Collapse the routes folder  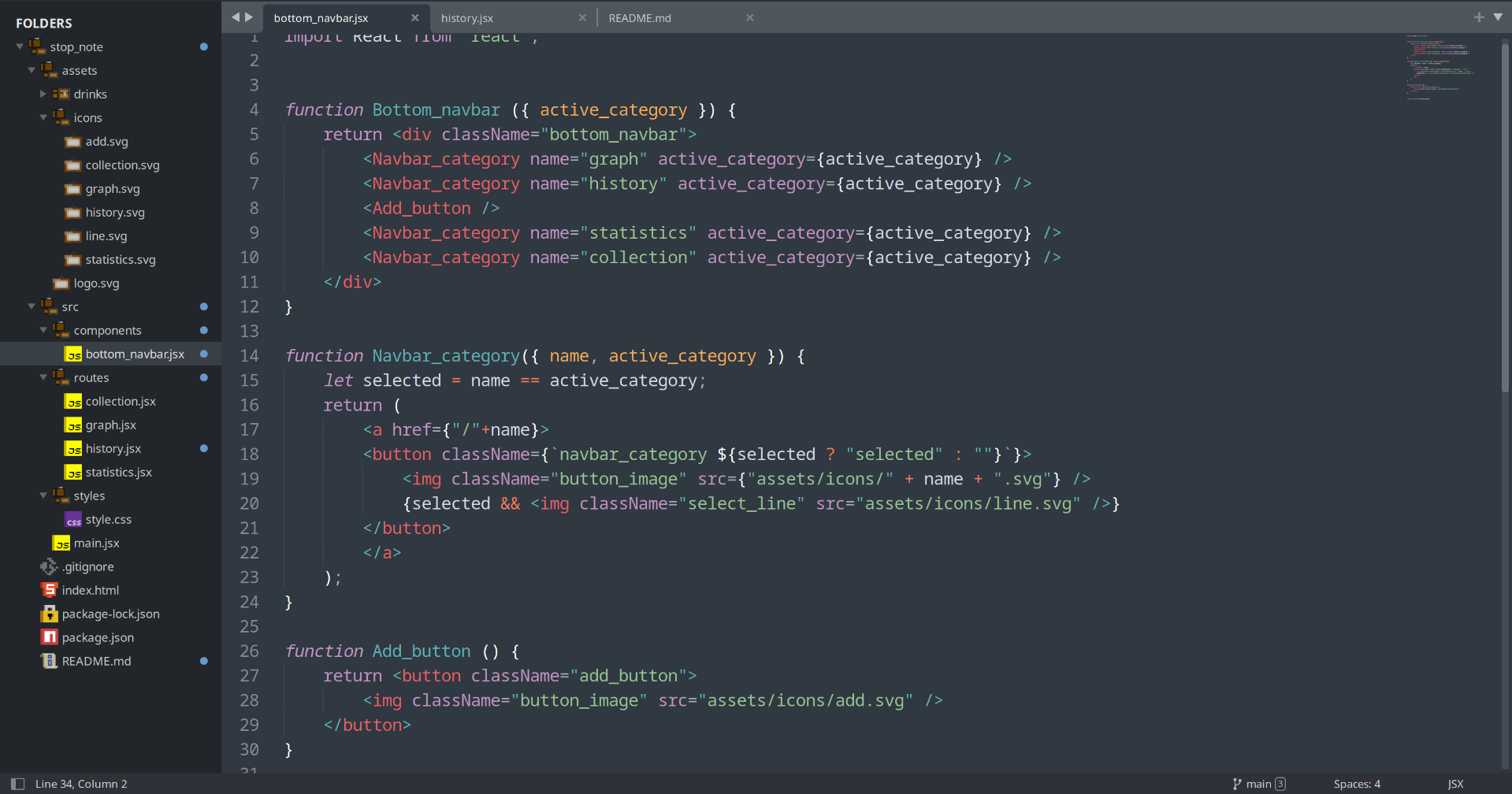tap(43, 377)
